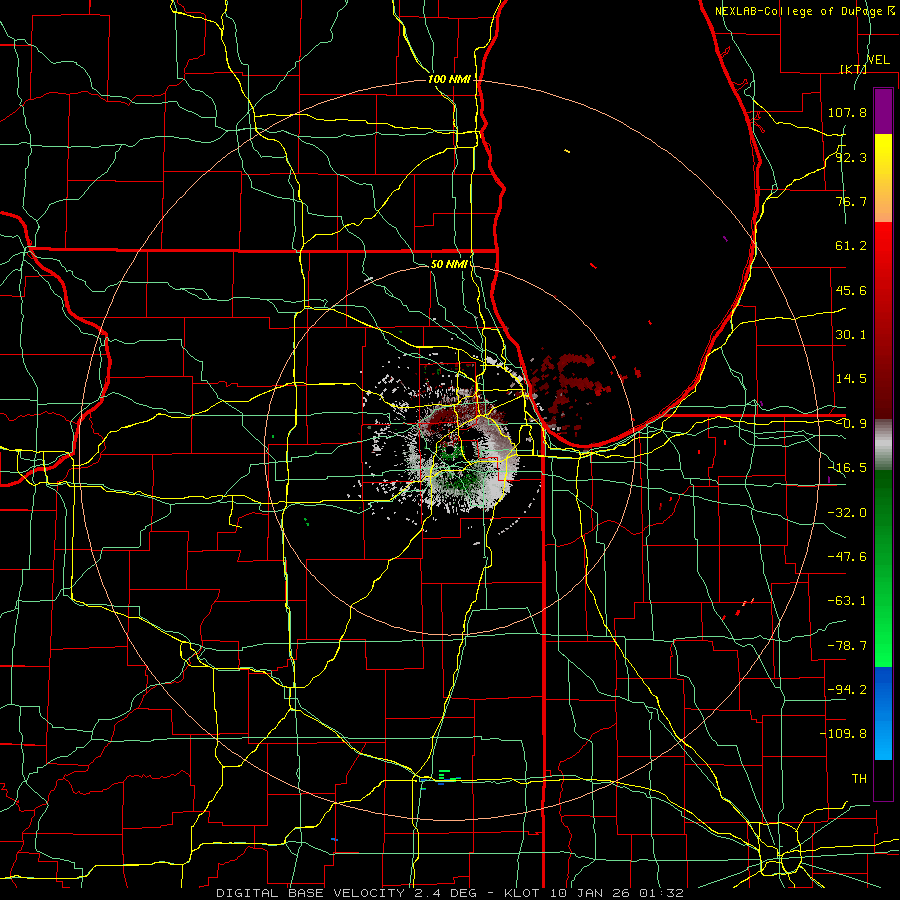Select the 14.5 velocity scale value
900x900 pixels.
click(851, 379)
